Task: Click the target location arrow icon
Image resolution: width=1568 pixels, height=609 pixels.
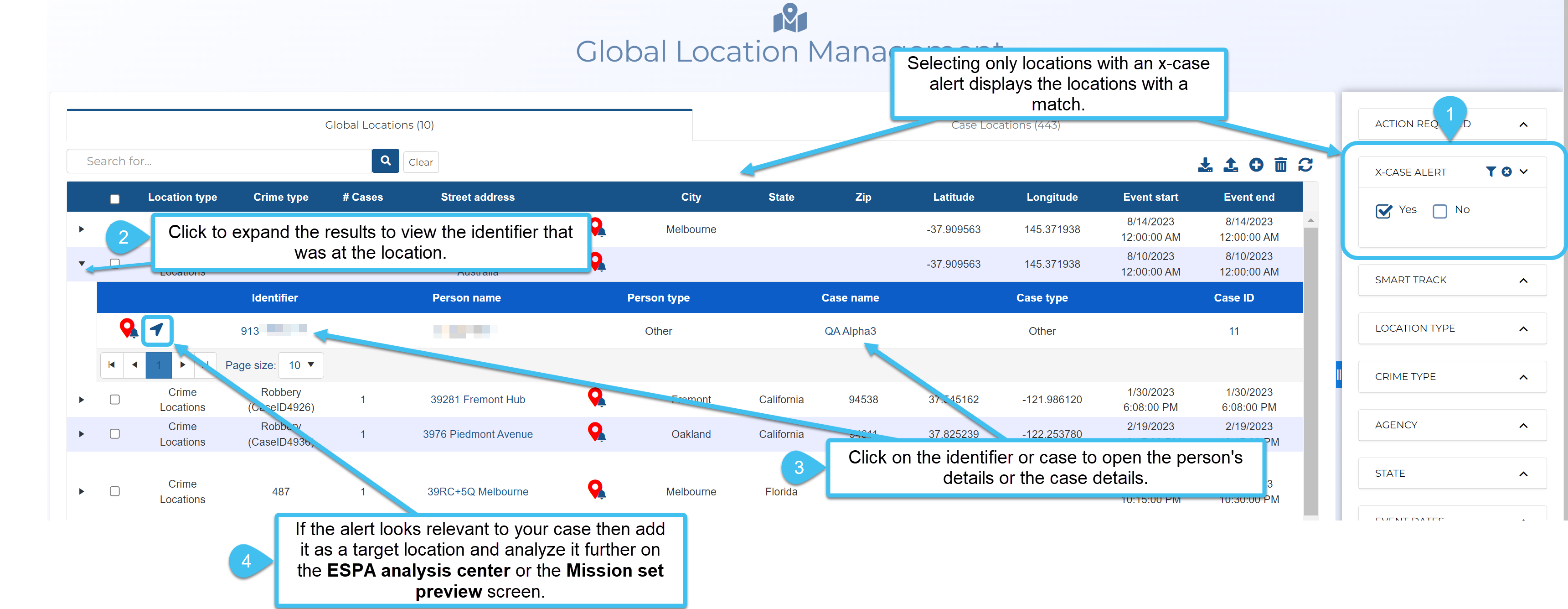Action: tap(157, 329)
